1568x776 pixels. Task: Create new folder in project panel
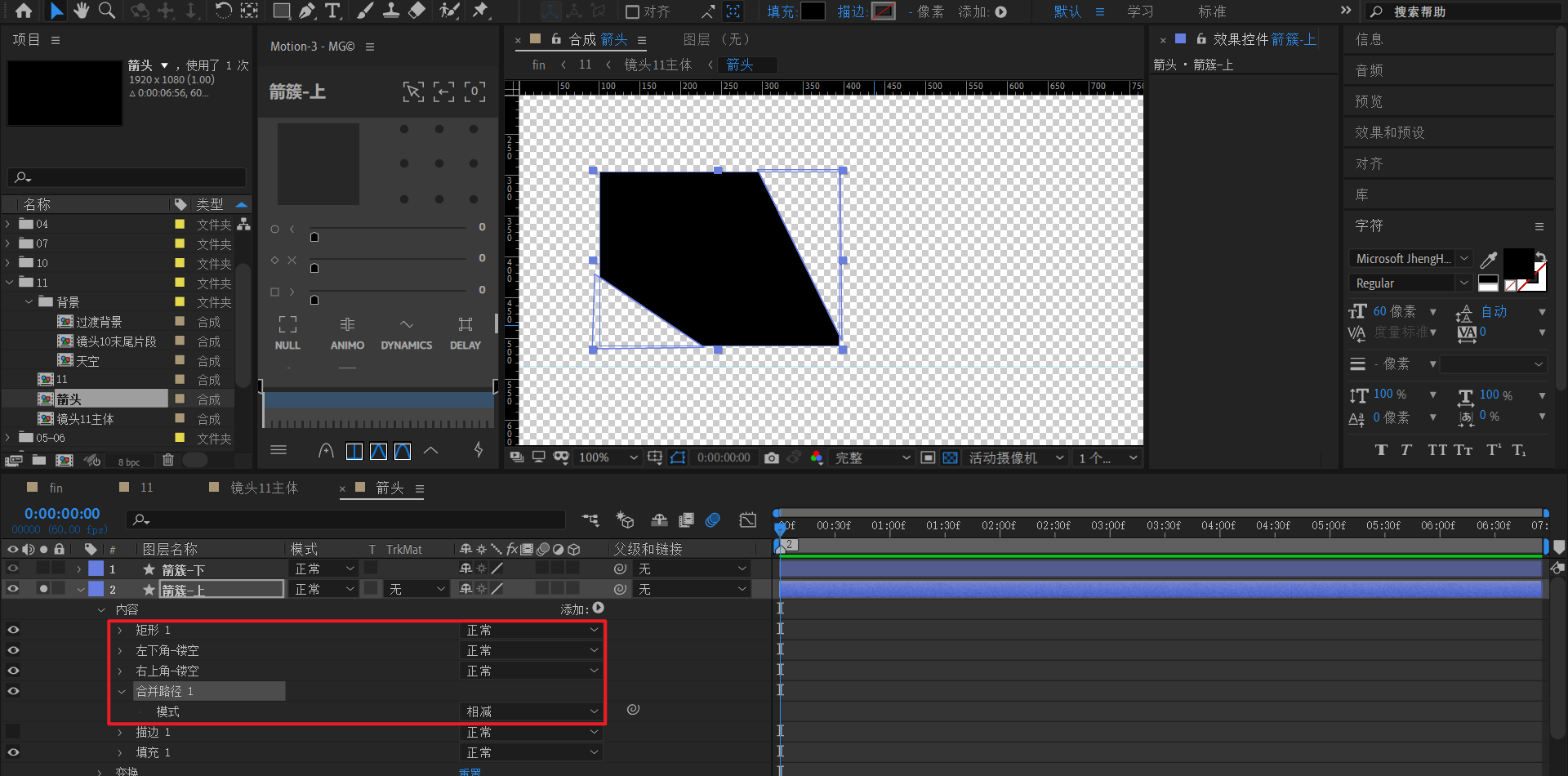point(38,461)
